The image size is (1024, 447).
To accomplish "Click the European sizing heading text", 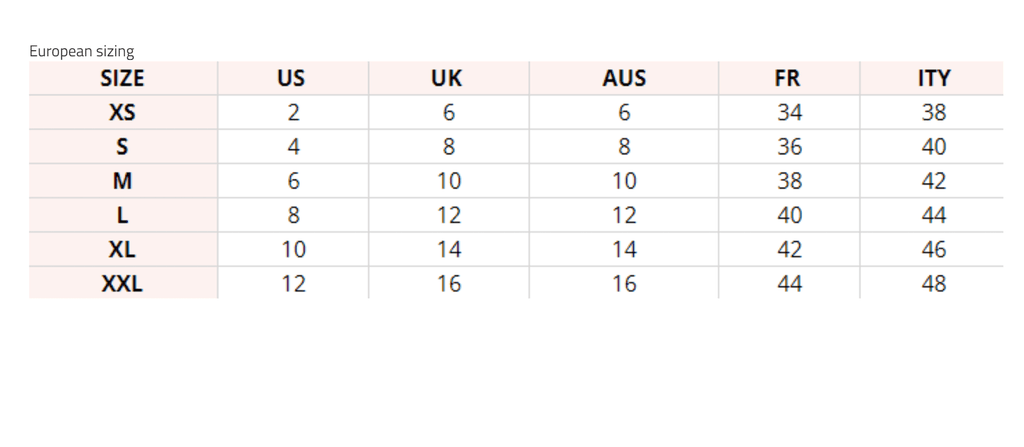I will (82, 51).
